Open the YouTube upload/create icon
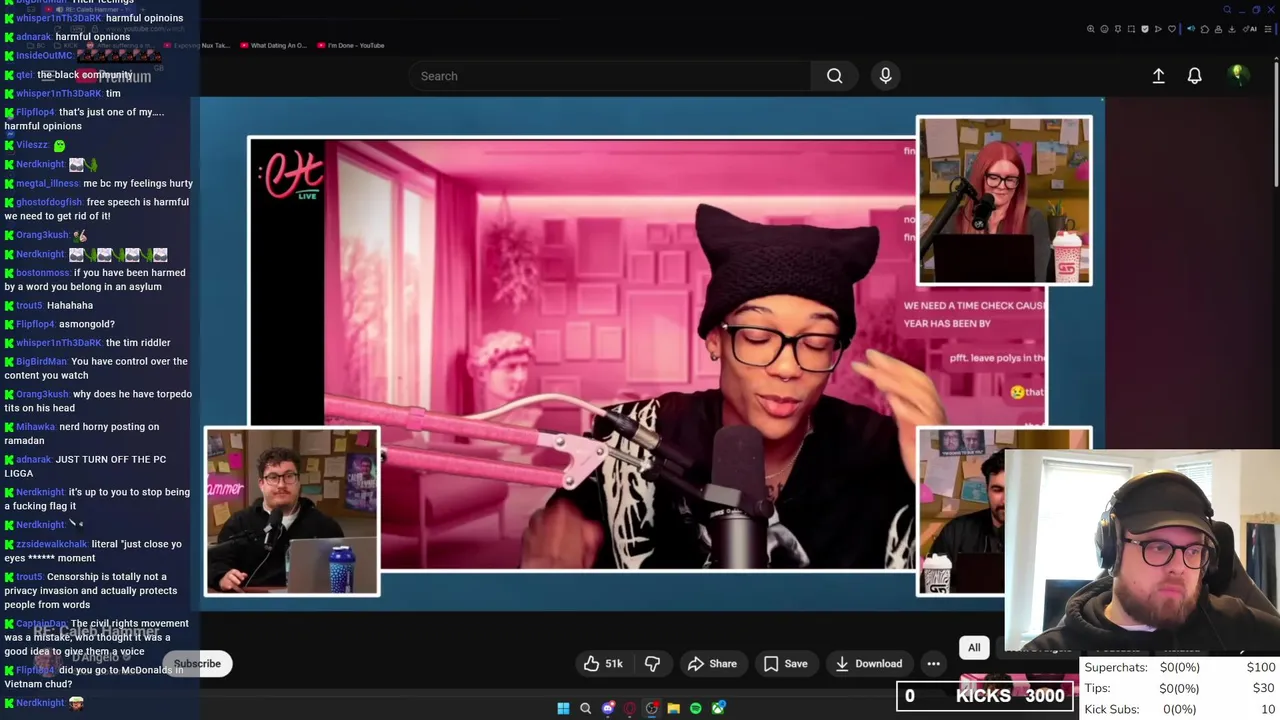 tap(1158, 76)
